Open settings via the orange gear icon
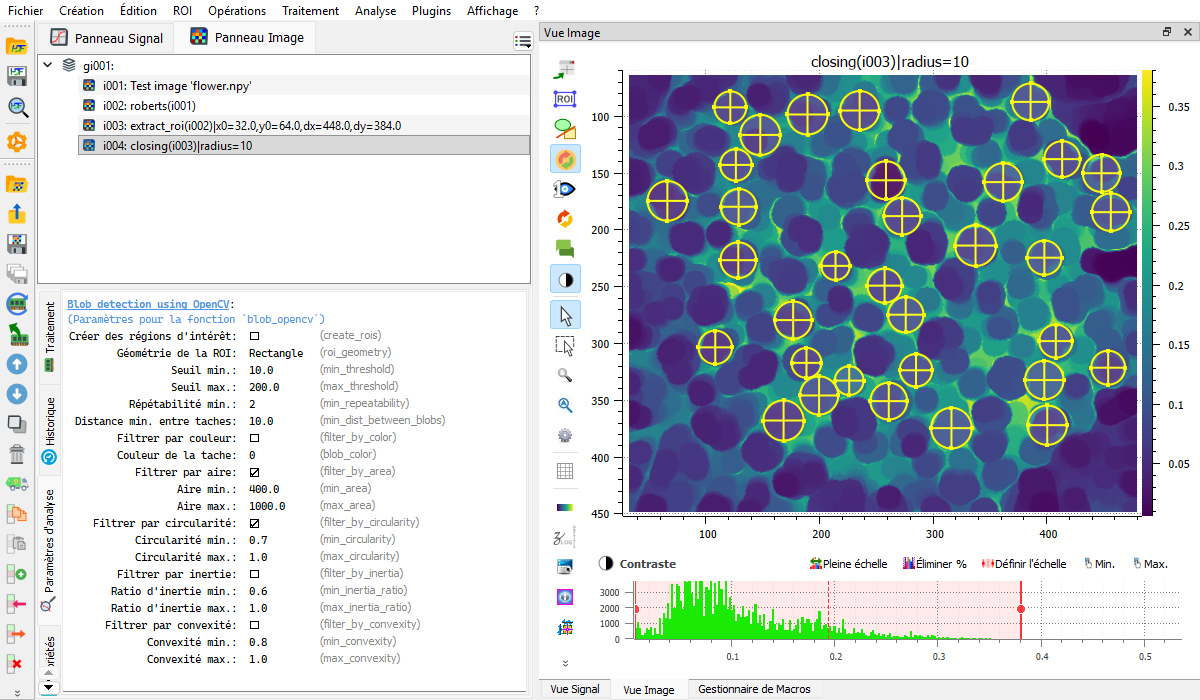The image size is (1200, 700). pyautogui.click(x=16, y=141)
